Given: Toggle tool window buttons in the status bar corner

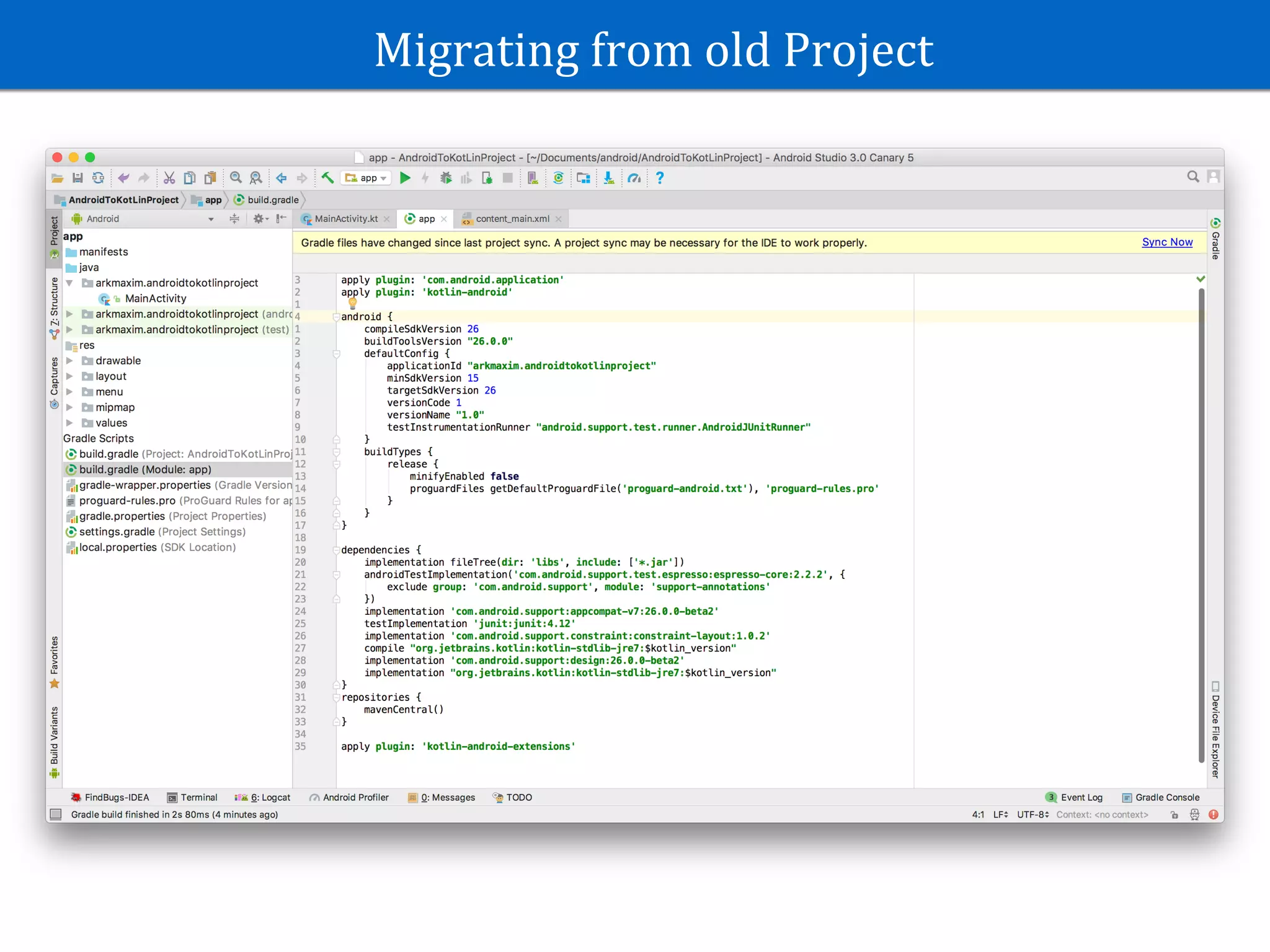Looking at the screenshot, I should coord(56,814).
